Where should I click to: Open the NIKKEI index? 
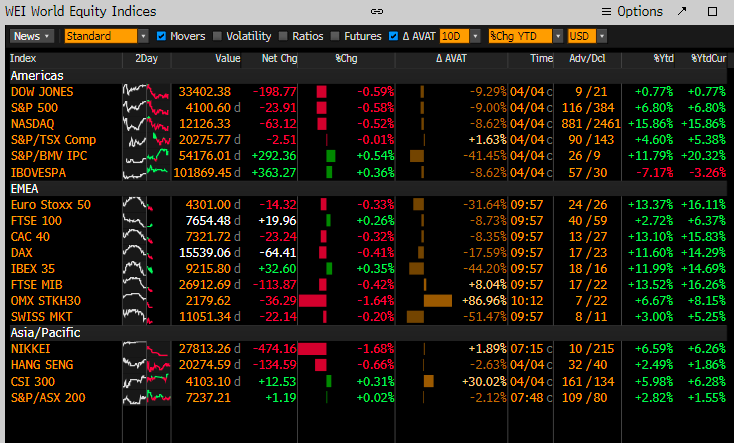point(30,349)
